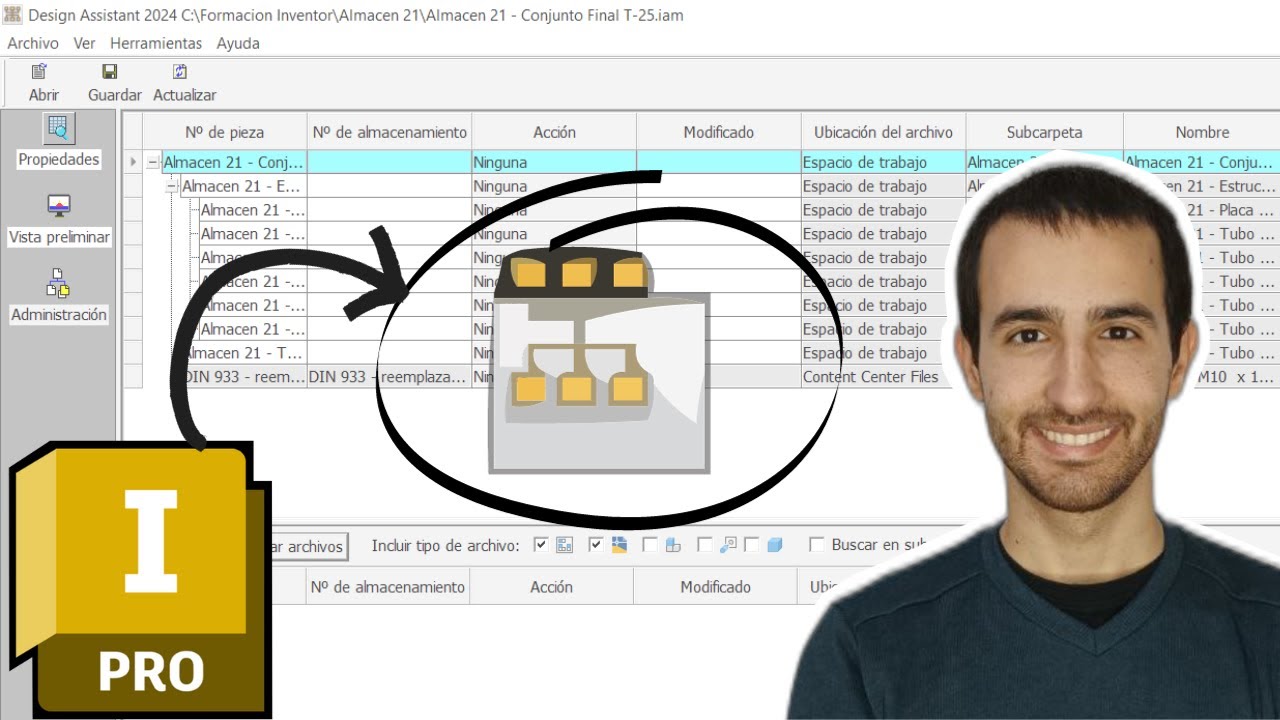Click the row selector arrow of first row

pos(132,162)
